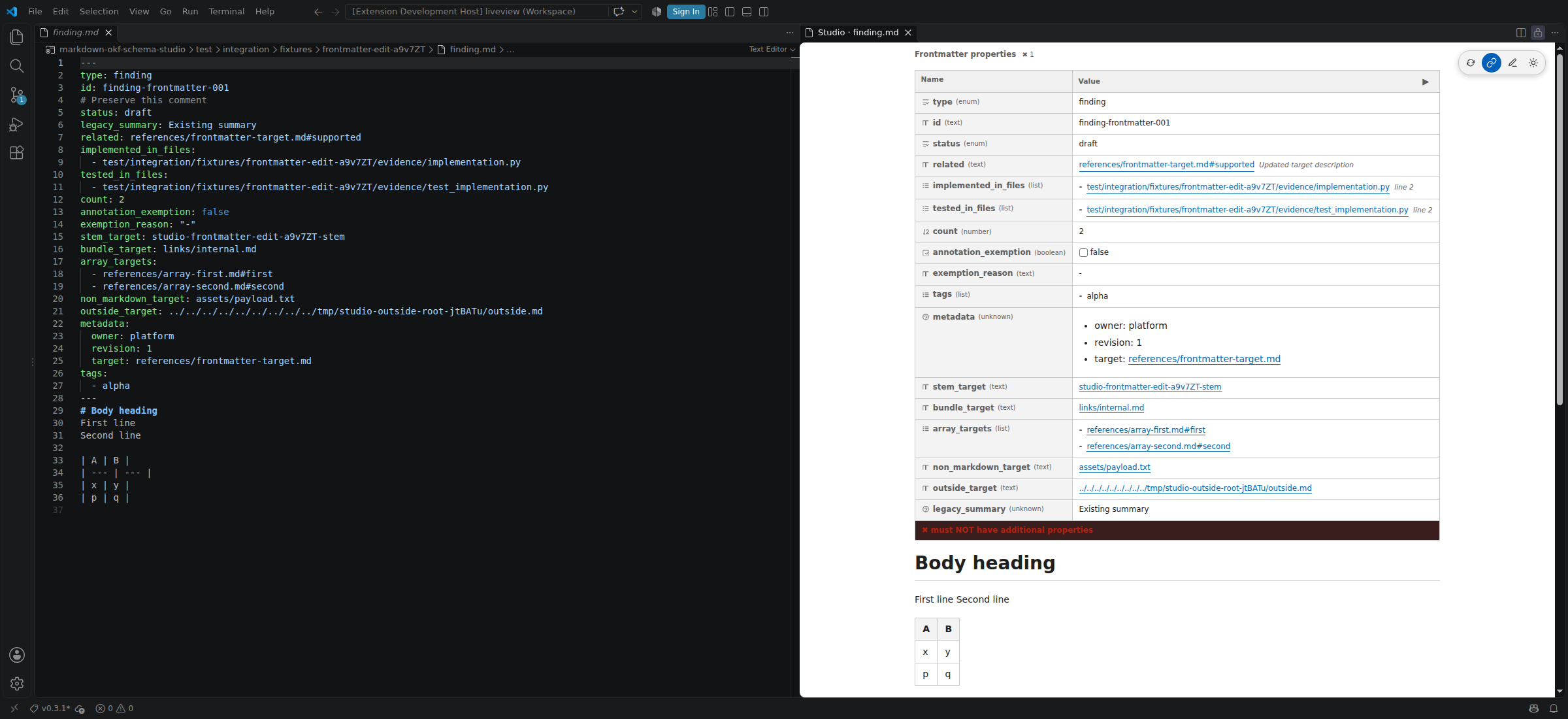Click the Sign In button
This screenshot has width=1568, height=719.
click(x=685, y=12)
